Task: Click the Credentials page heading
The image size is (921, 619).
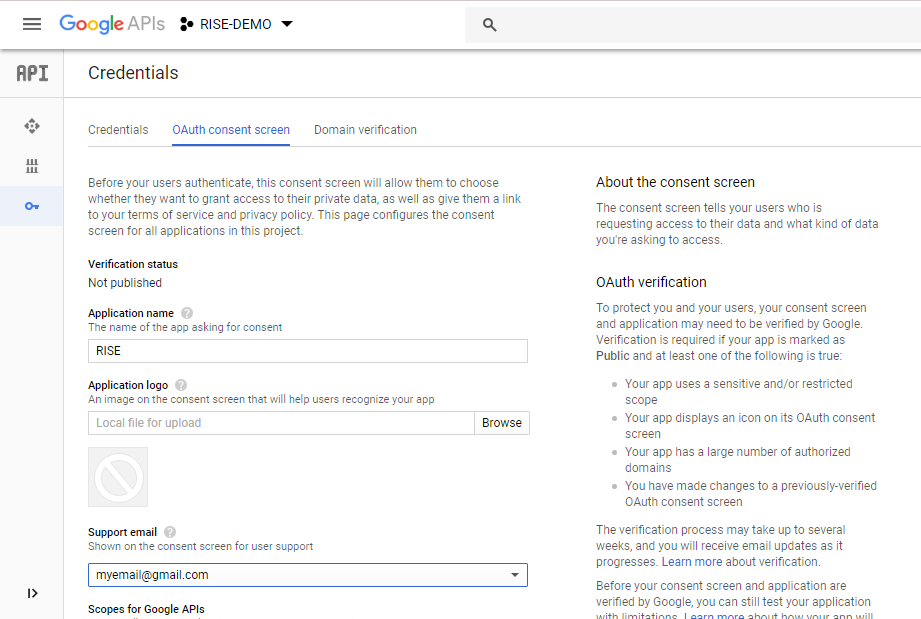Action: [x=133, y=73]
